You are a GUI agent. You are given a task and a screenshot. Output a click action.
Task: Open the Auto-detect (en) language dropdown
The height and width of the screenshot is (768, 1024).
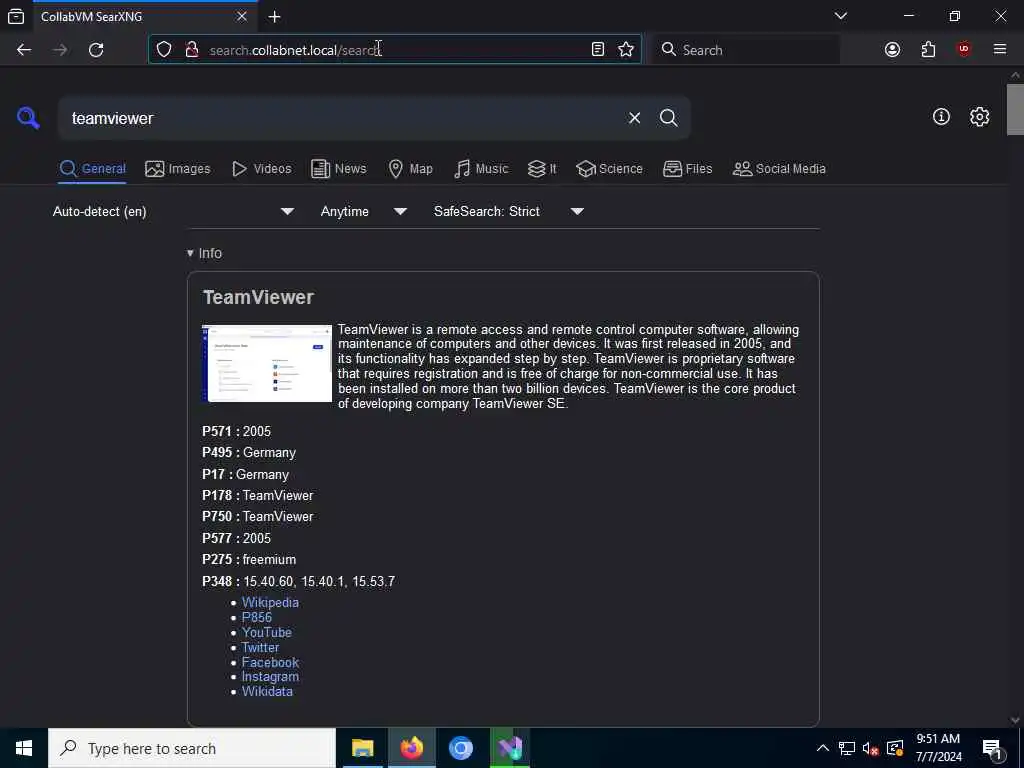pyautogui.click(x=173, y=212)
